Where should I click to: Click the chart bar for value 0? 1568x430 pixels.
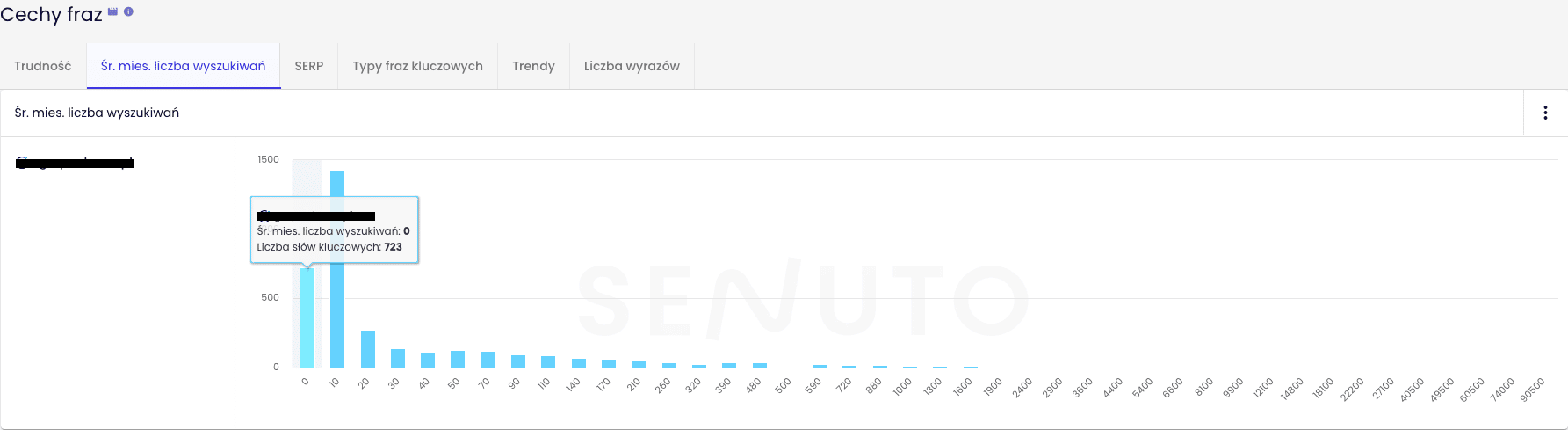click(x=307, y=317)
